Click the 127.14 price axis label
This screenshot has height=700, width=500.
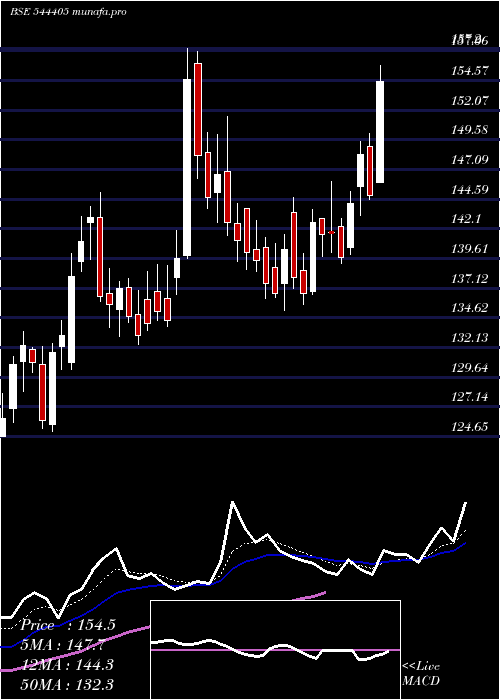[x=470, y=397]
